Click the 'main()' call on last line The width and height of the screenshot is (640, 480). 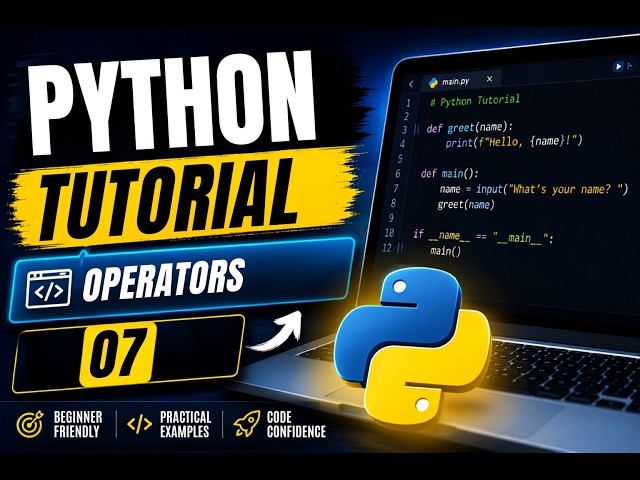click(x=445, y=251)
